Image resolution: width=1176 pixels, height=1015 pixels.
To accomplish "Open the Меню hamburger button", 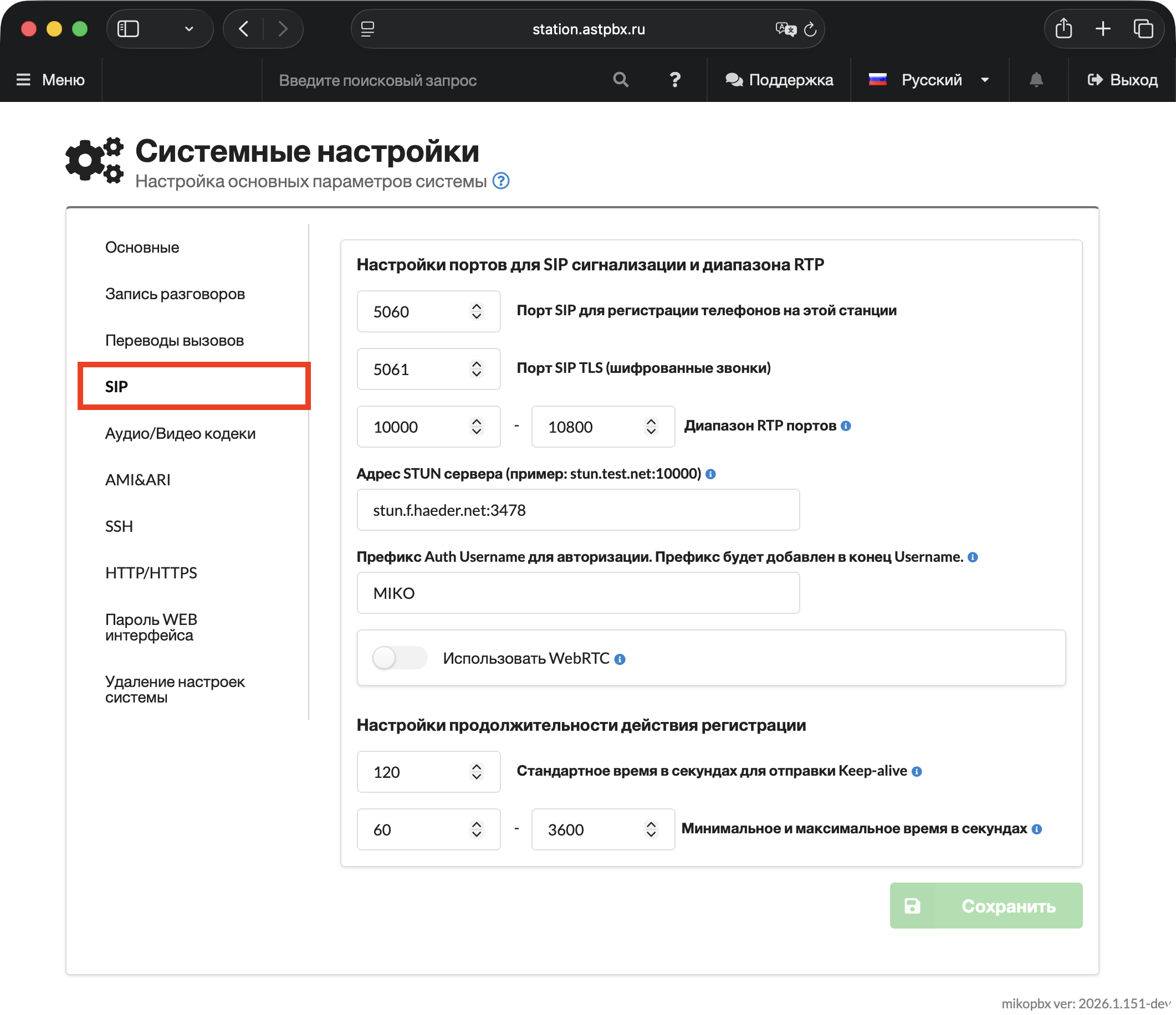I will coord(51,80).
